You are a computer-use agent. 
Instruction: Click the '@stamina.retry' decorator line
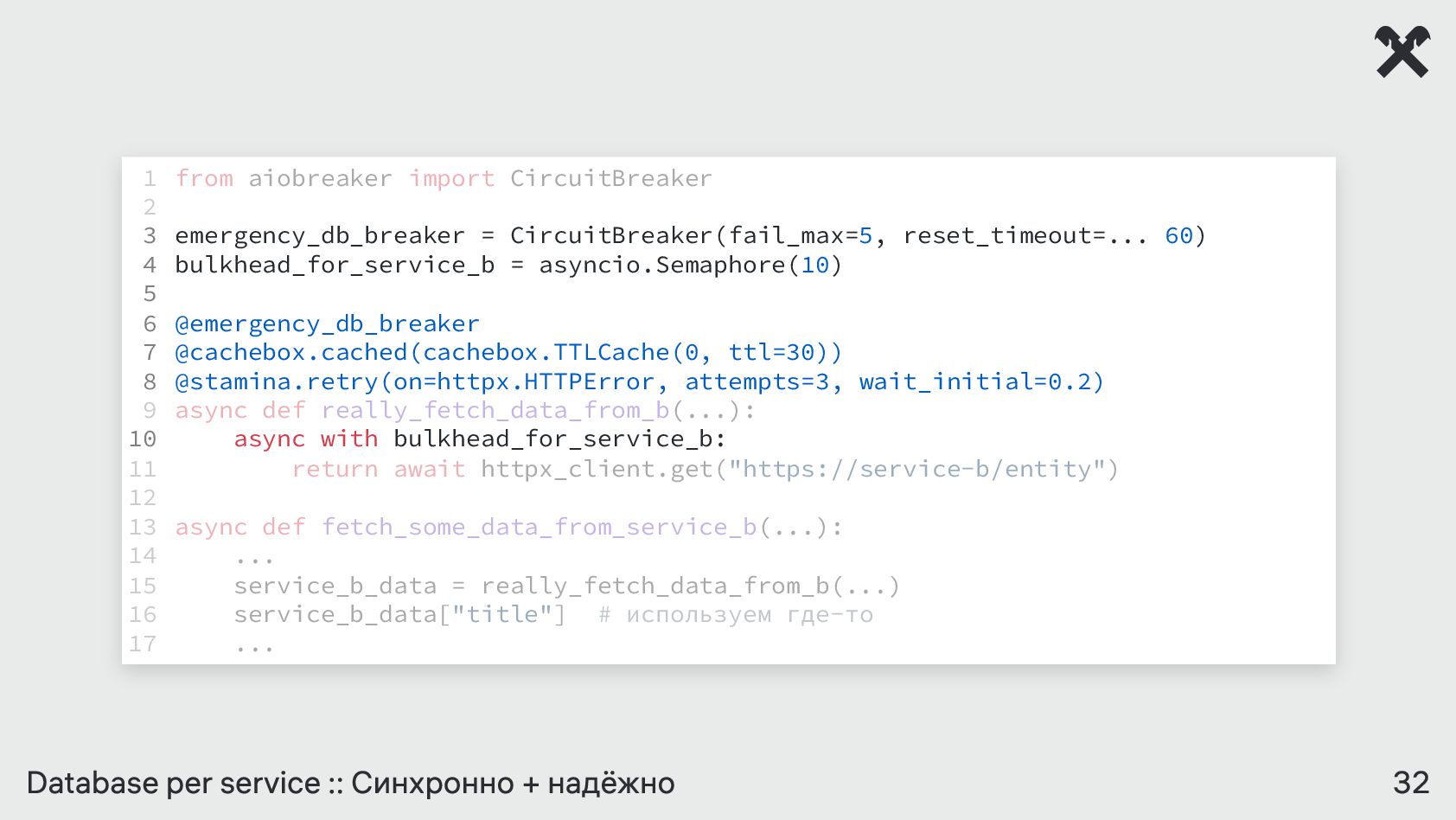coord(640,381)
